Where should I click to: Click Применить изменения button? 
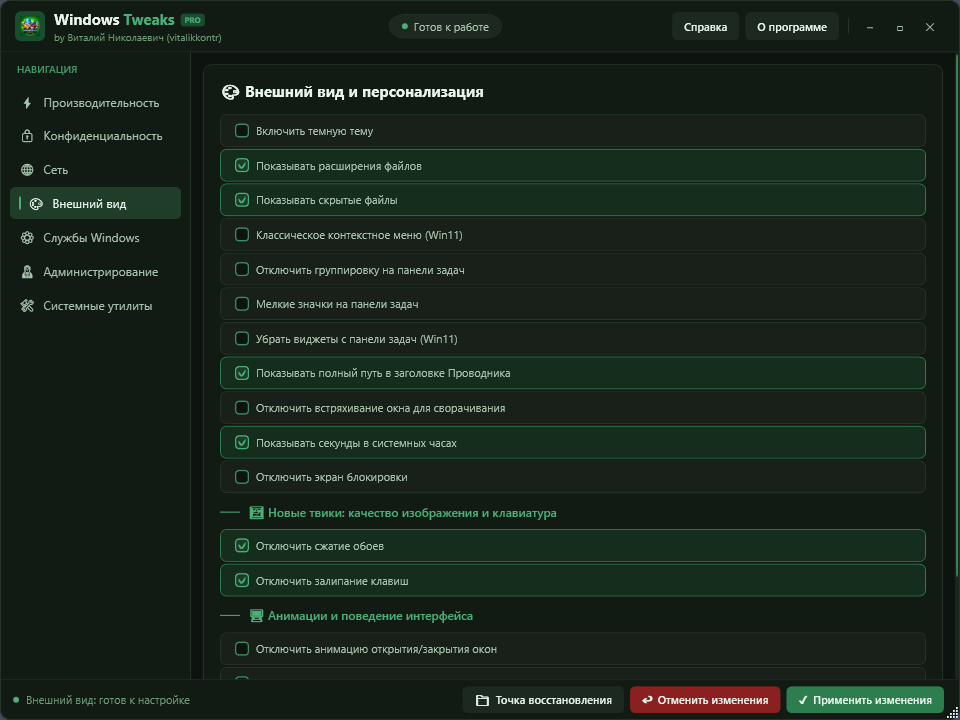tap(865, 700)
